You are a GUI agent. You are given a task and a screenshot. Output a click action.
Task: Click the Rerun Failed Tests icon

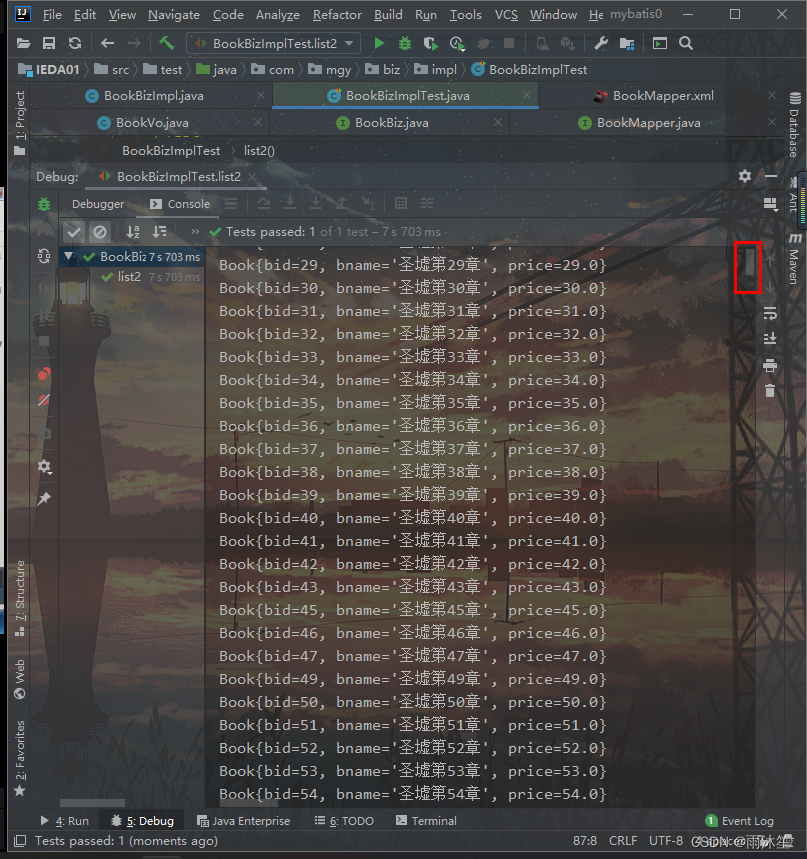click(x=44, y=256)
